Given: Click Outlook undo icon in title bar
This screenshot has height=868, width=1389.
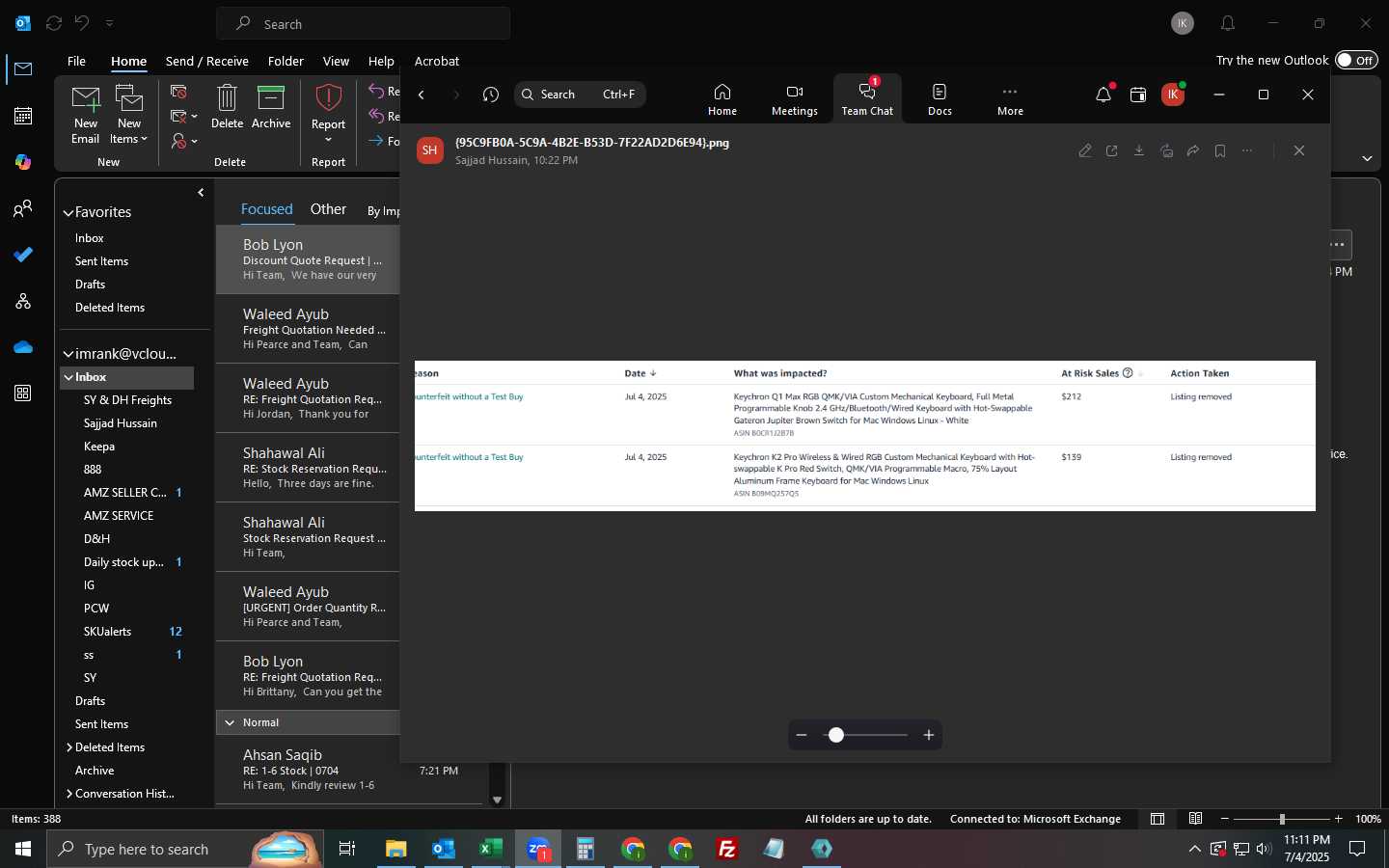Looking at the screenshot, I should tap(83, 23).
